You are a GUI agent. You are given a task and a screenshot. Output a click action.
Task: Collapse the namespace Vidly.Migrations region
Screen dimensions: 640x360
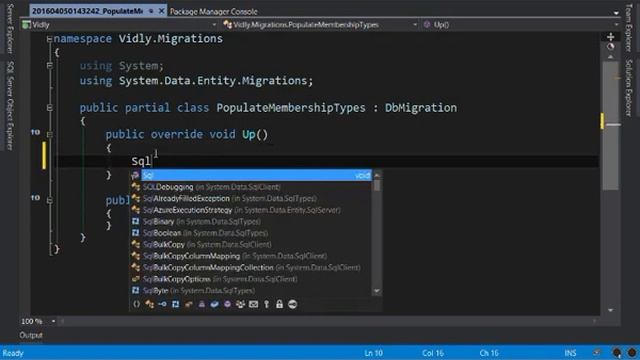click(49, 39)
